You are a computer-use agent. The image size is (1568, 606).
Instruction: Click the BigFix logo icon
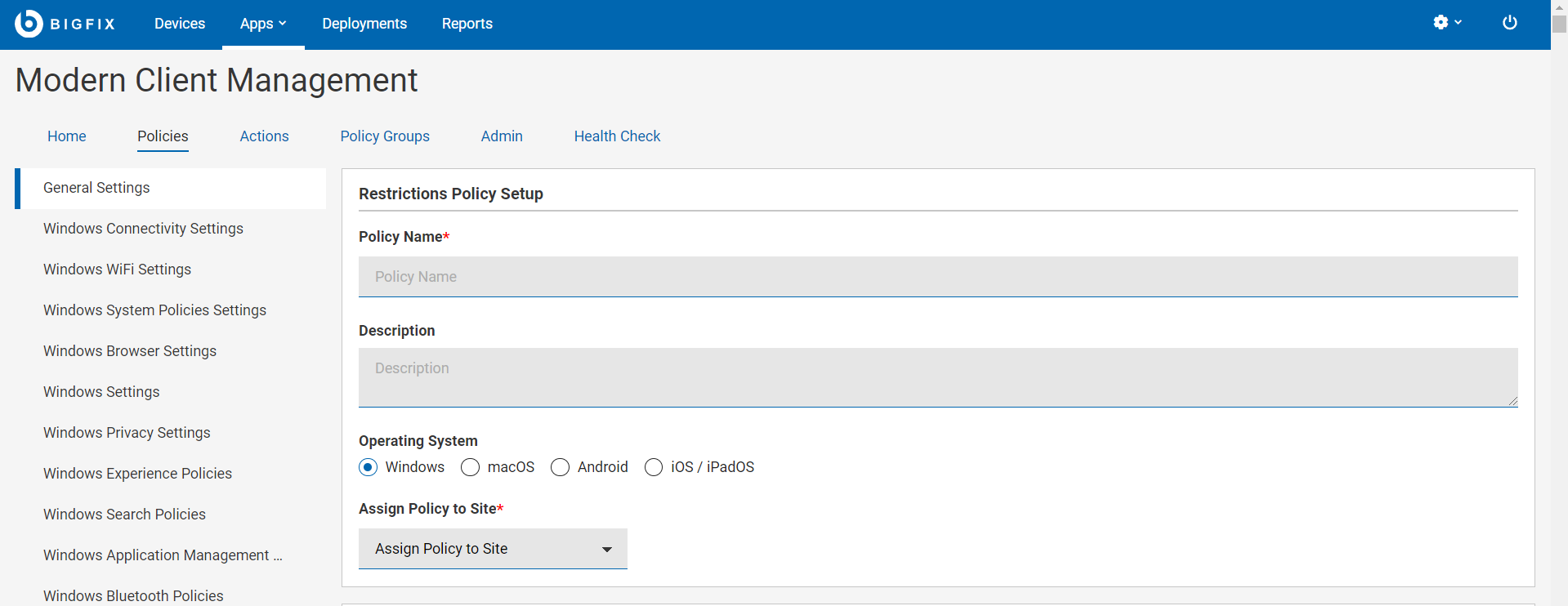(29, 24)
